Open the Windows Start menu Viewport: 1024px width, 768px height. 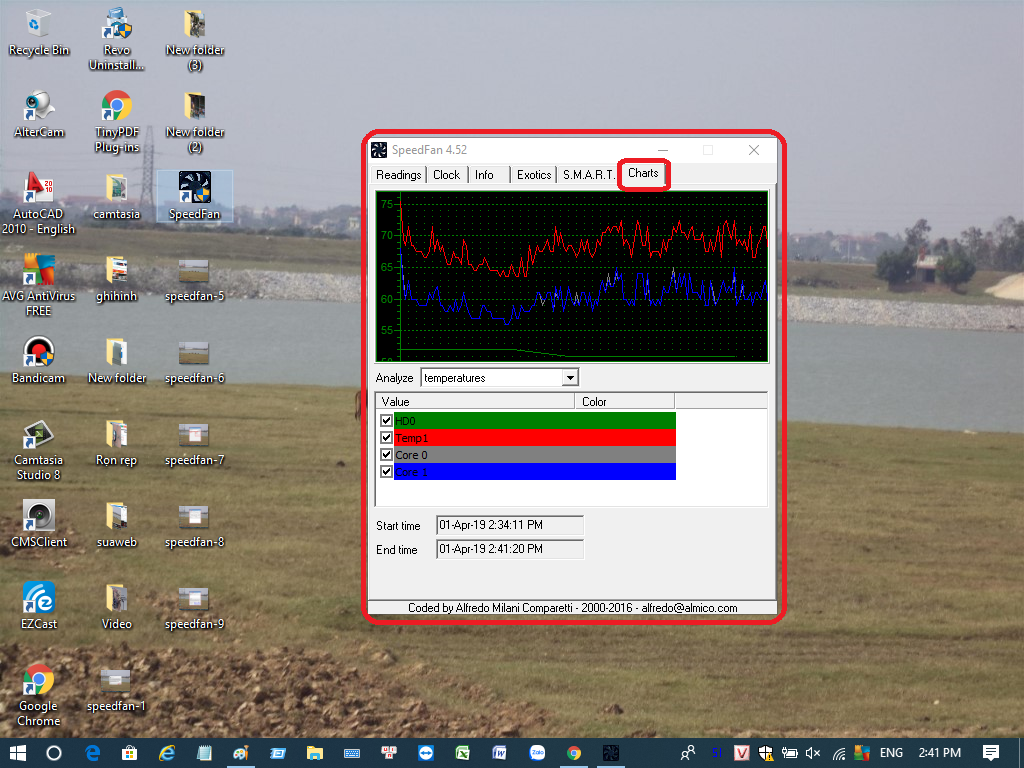point(17,753)
